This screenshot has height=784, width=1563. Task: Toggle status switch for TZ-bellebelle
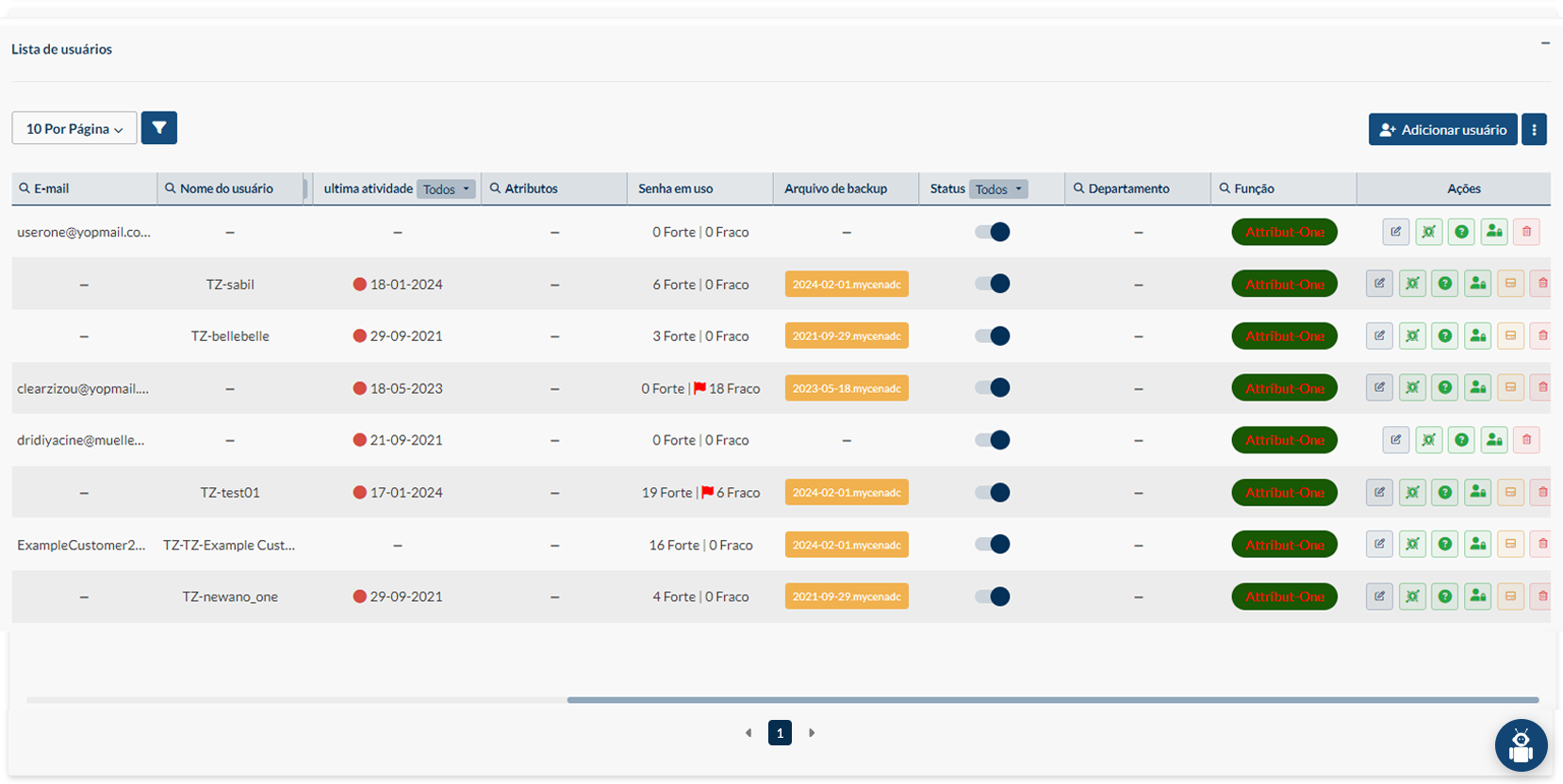point(993,335)
